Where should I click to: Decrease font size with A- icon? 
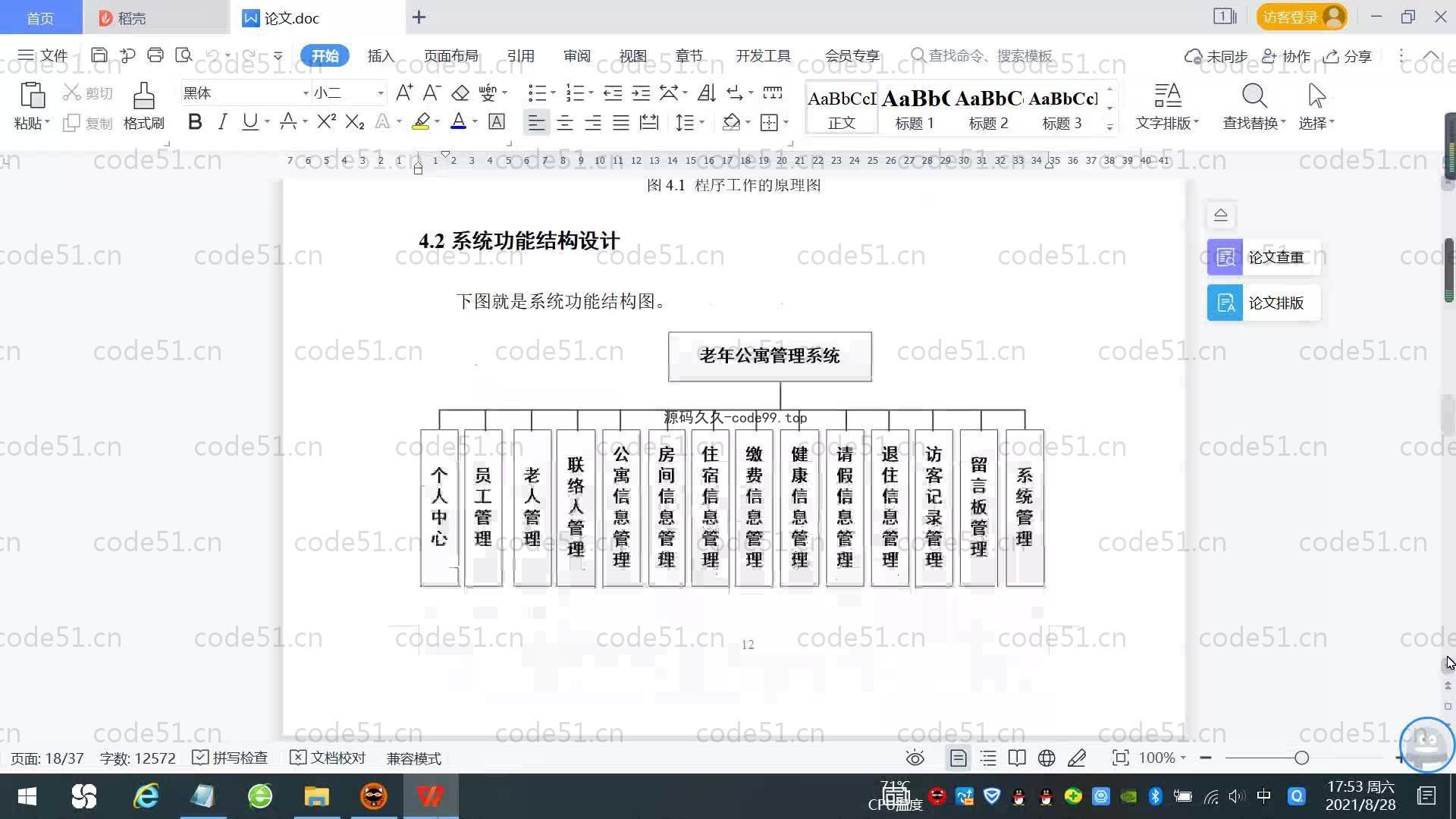(x=431, y=93)
